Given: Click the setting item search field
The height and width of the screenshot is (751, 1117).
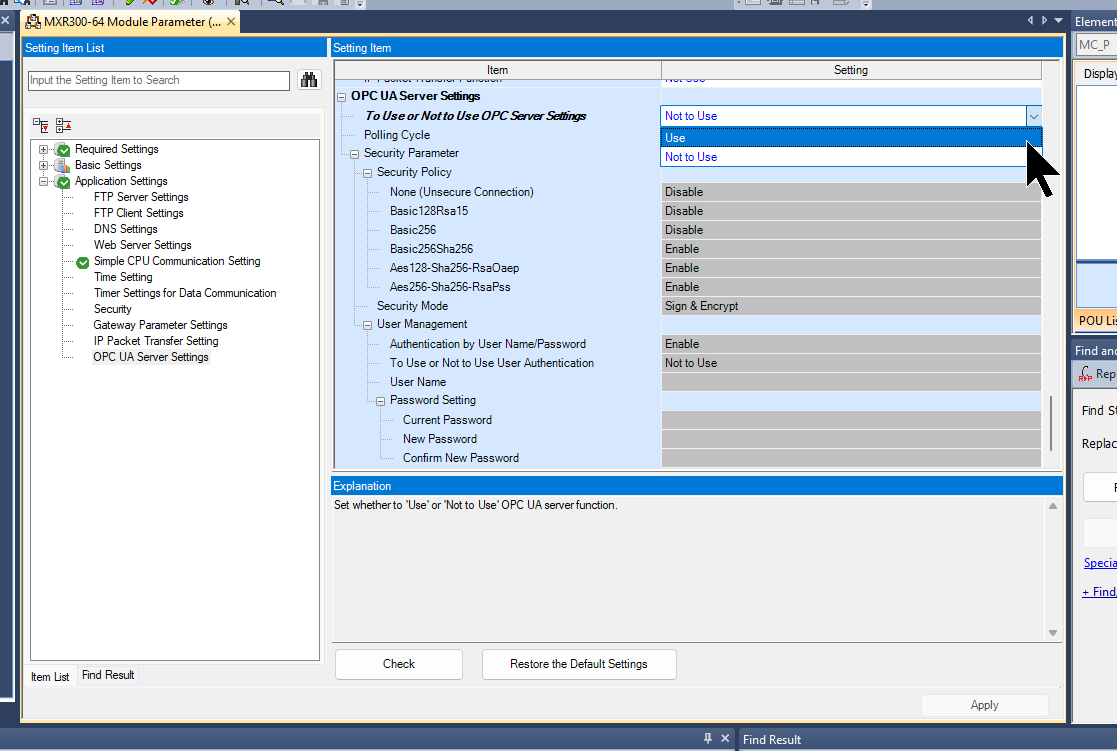Looking at the screenshot, I should pyautogui.click(x=159, y=80).
